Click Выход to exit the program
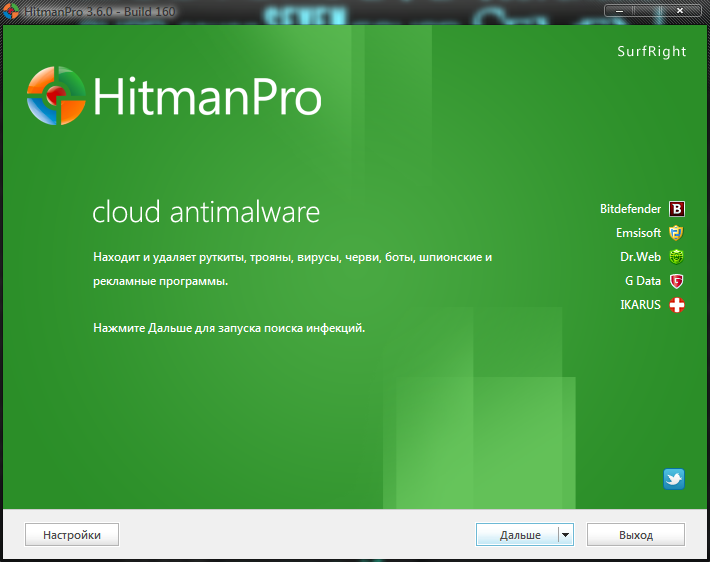The width and height of the screenshot is (710, 562). [x=636, y=535]
